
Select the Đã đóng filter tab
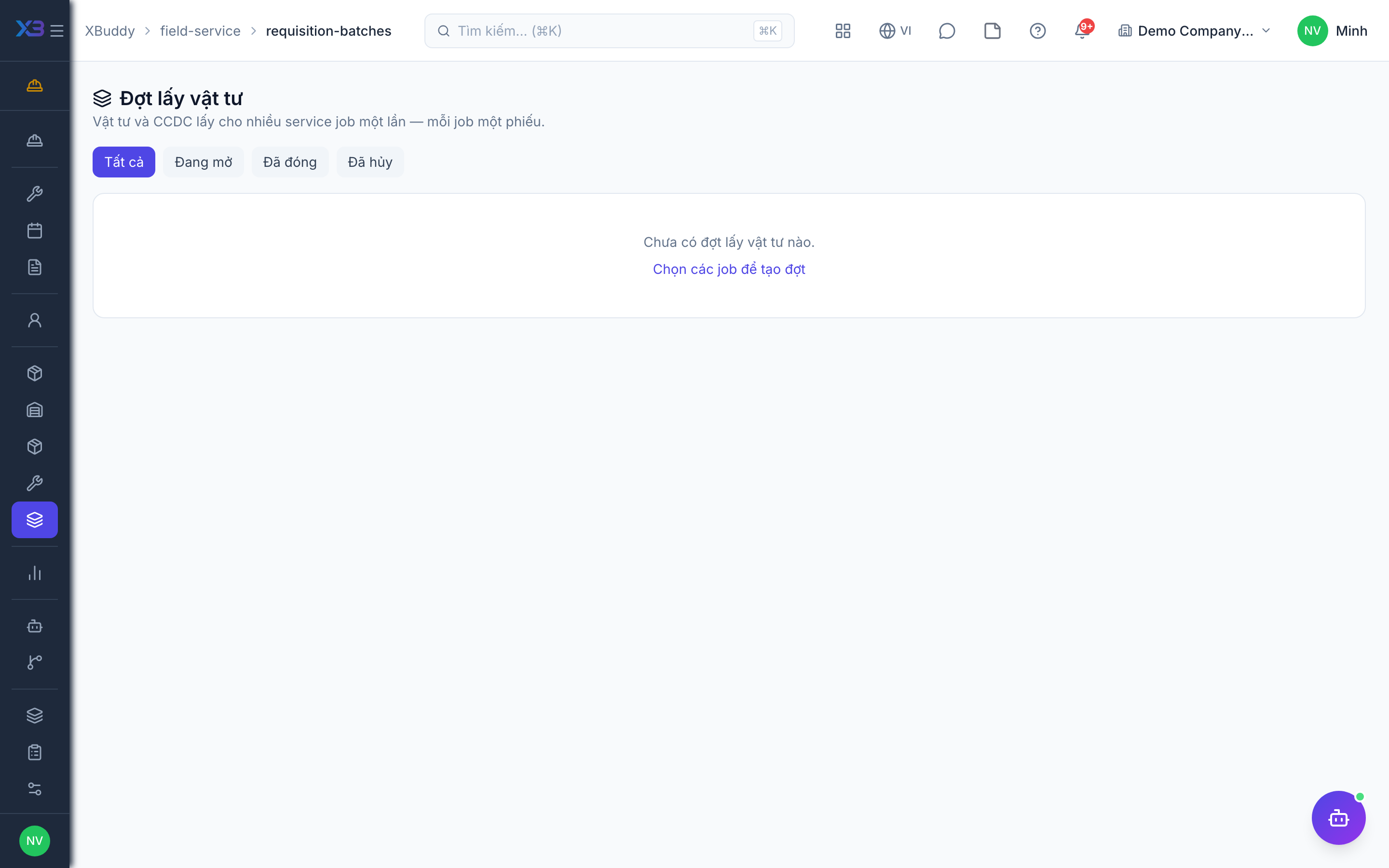coord(290,162)
